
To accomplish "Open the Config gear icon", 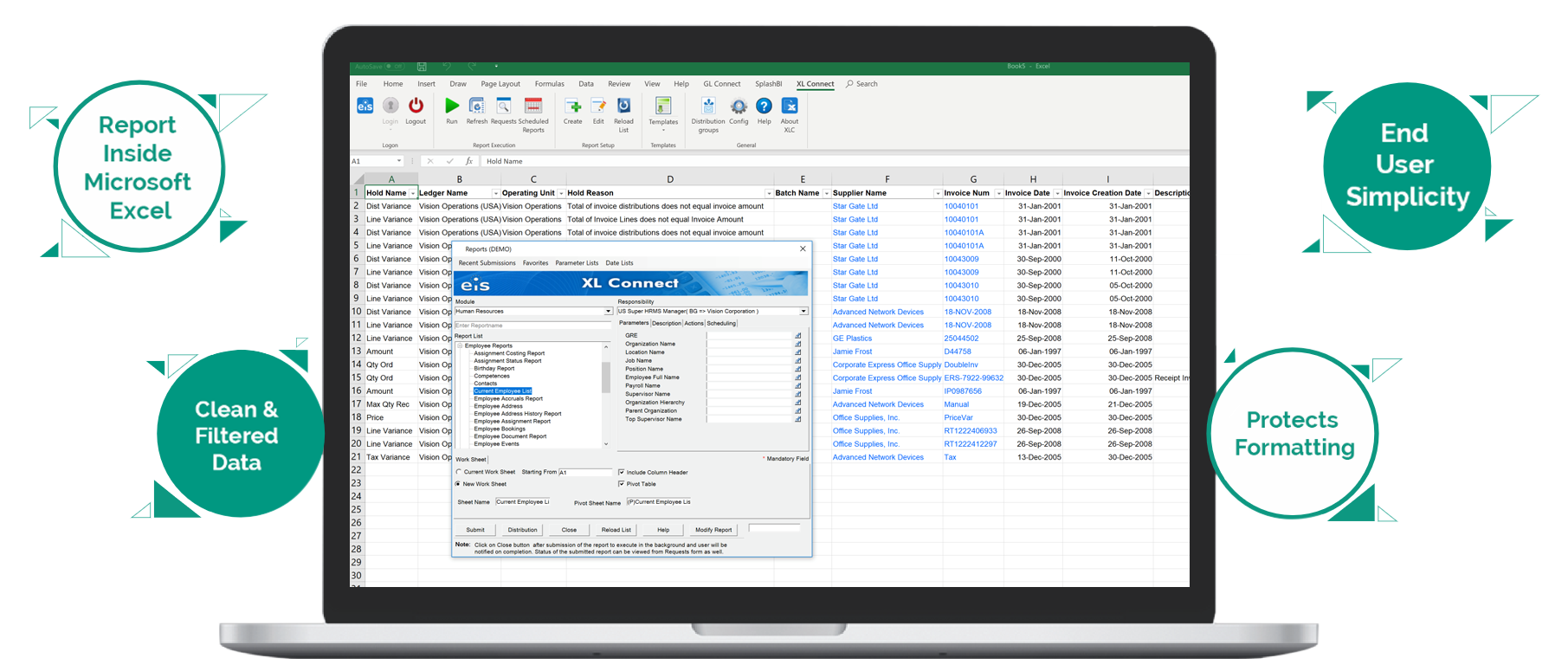I will 739,106.
